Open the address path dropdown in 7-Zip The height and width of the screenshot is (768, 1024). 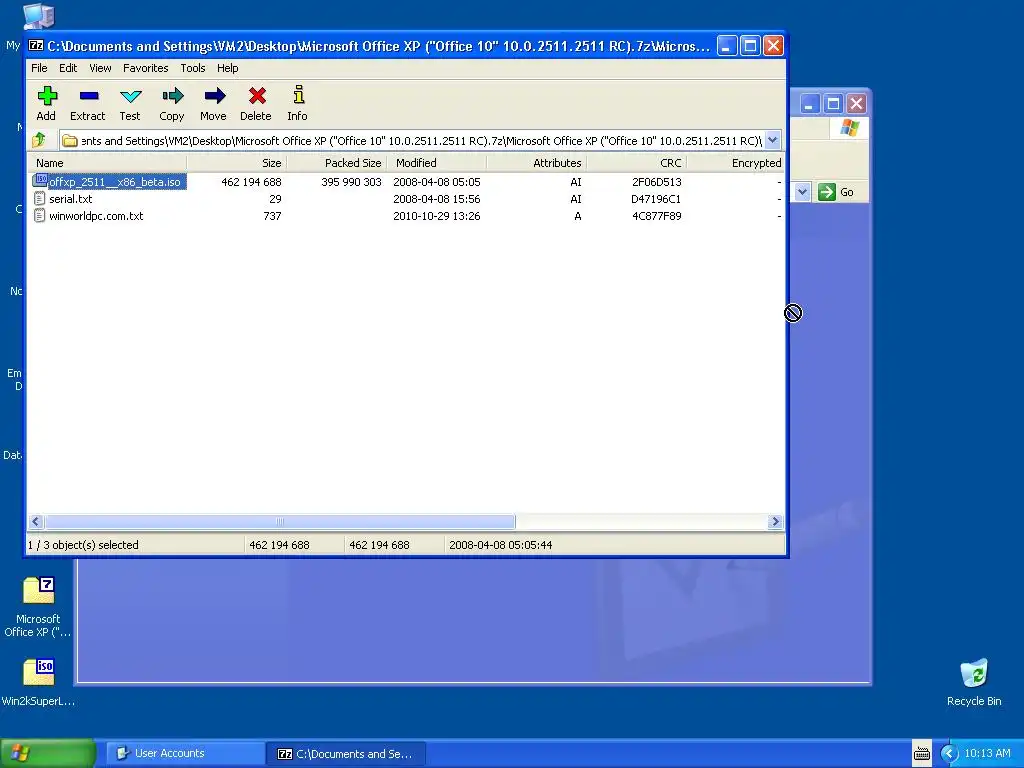pyautogui.click(x=773, y=140)
